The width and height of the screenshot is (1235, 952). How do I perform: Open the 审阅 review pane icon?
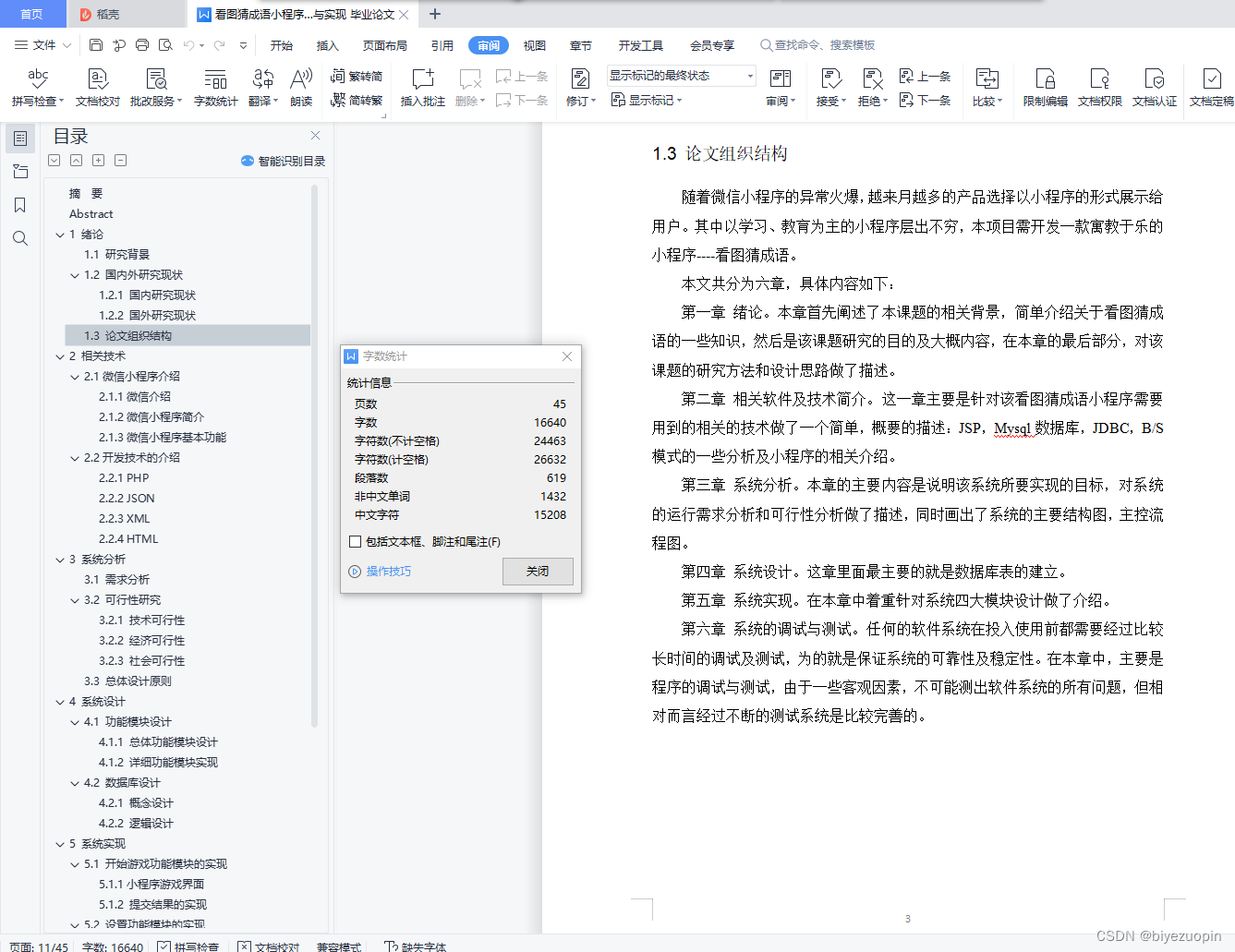[x=781, y=78]
